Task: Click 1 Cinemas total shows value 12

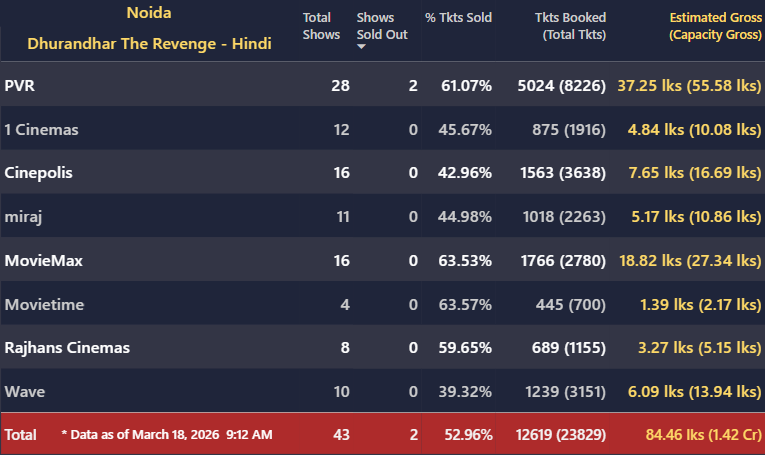Action: tap(341, 130)
